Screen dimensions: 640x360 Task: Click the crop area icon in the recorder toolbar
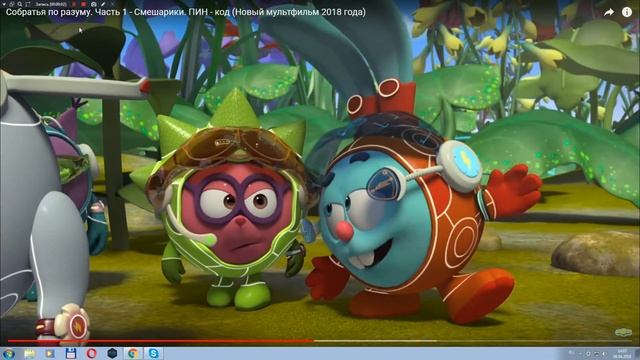(28, 4)
